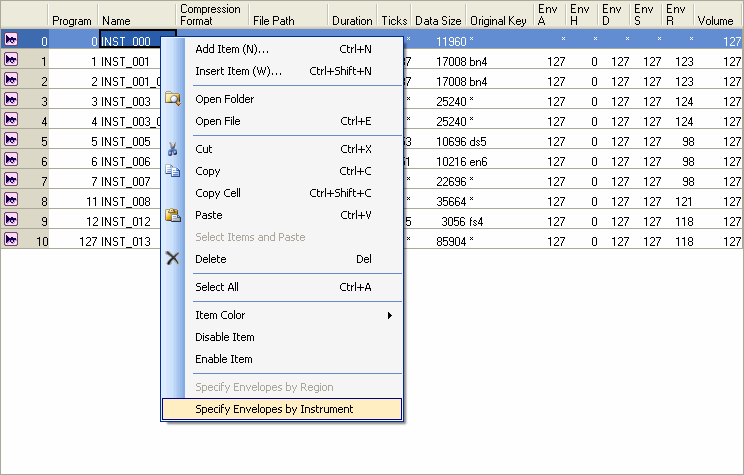Screen dimensions: 744x475
Task: Click the Delete X icon
Action: click(x=173, y=259)
